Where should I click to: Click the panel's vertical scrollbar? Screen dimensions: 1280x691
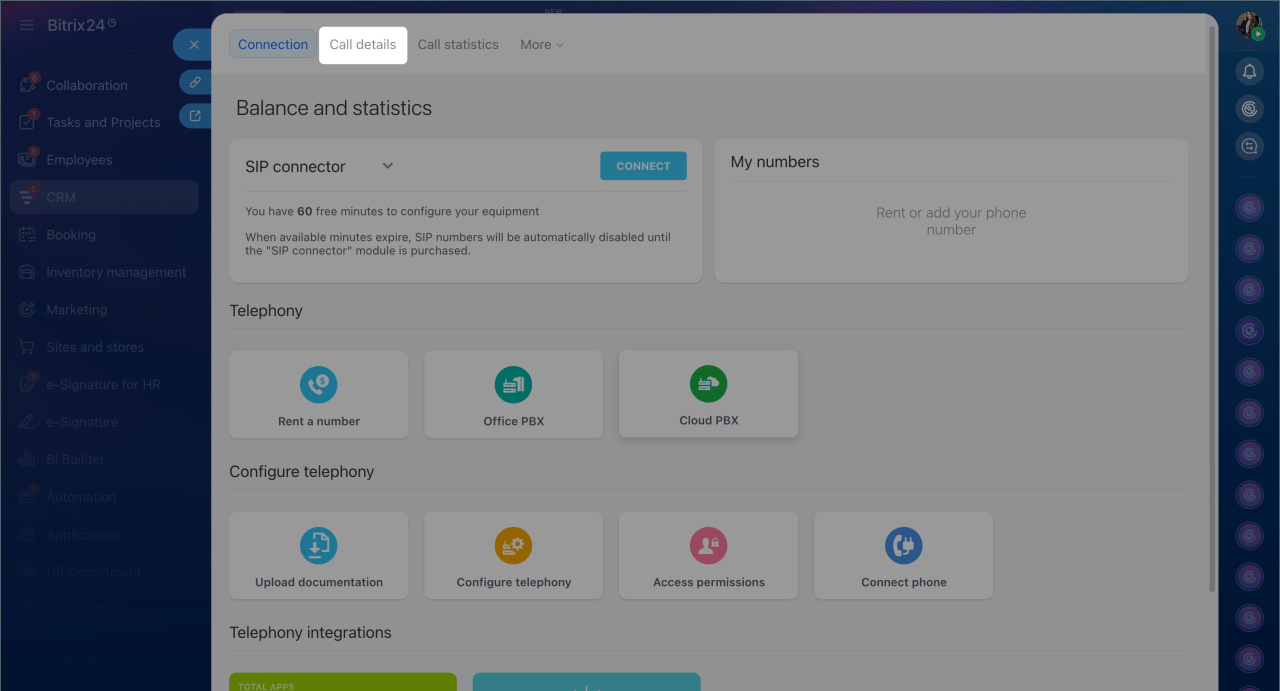tap(1213, 300)
